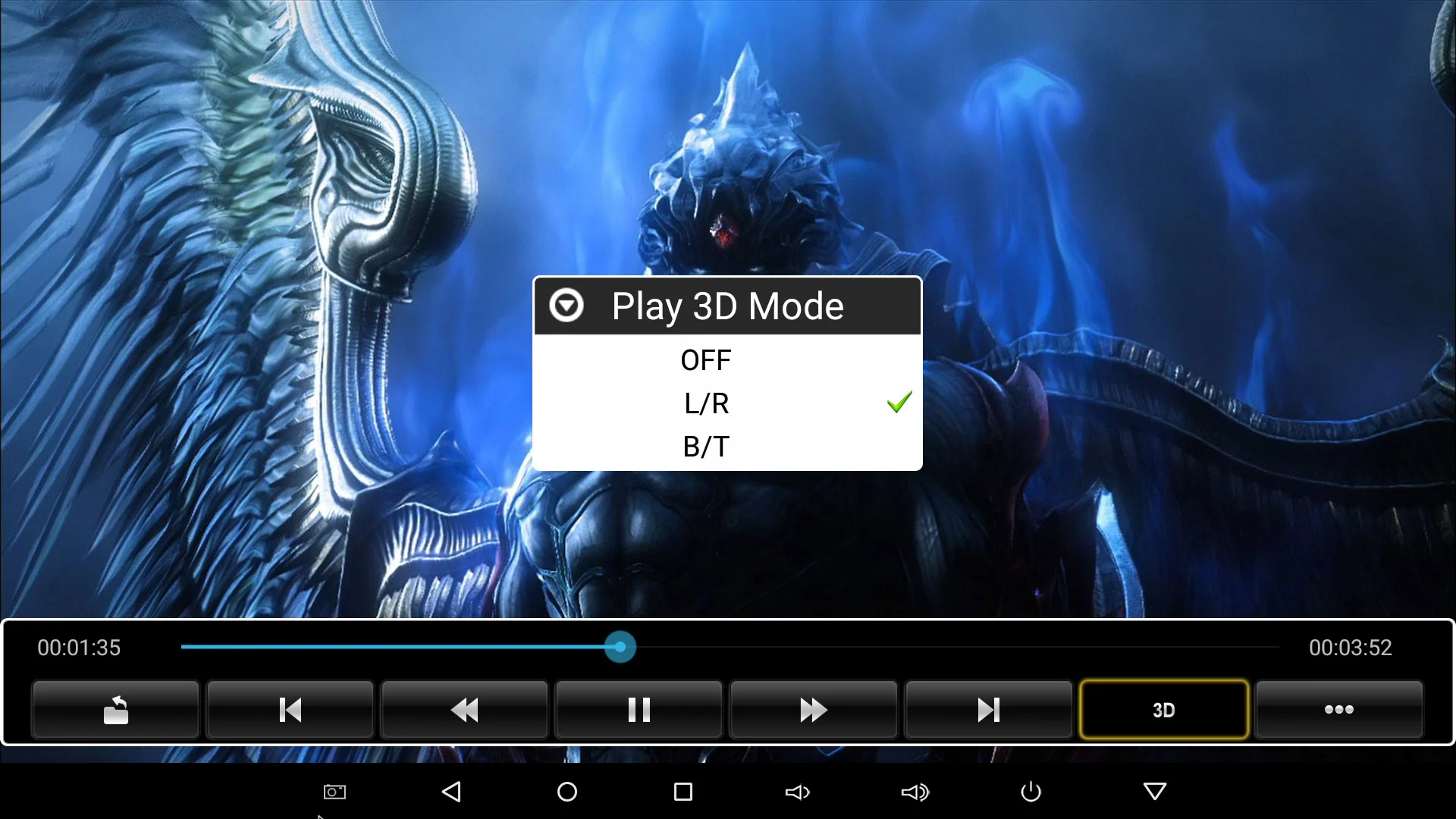The width and height of the screenshot is (1456, 819).
Task: Pause the video playback
Action: [639, 710]
